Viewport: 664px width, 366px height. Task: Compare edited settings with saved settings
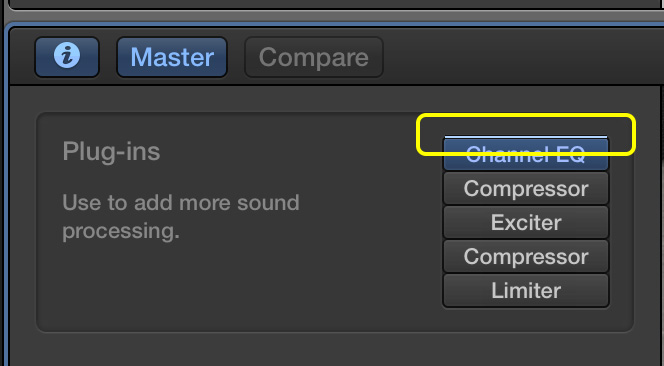314,57
